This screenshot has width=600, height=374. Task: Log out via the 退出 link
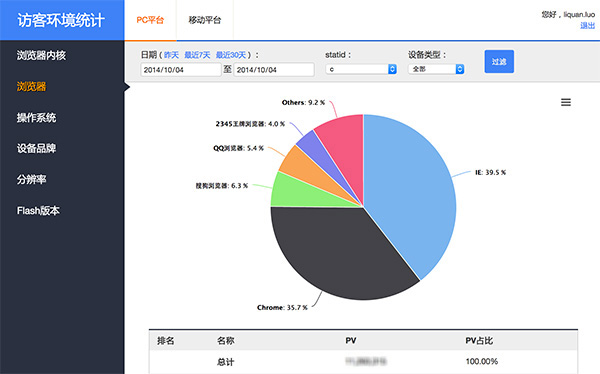tap(587, 26)
